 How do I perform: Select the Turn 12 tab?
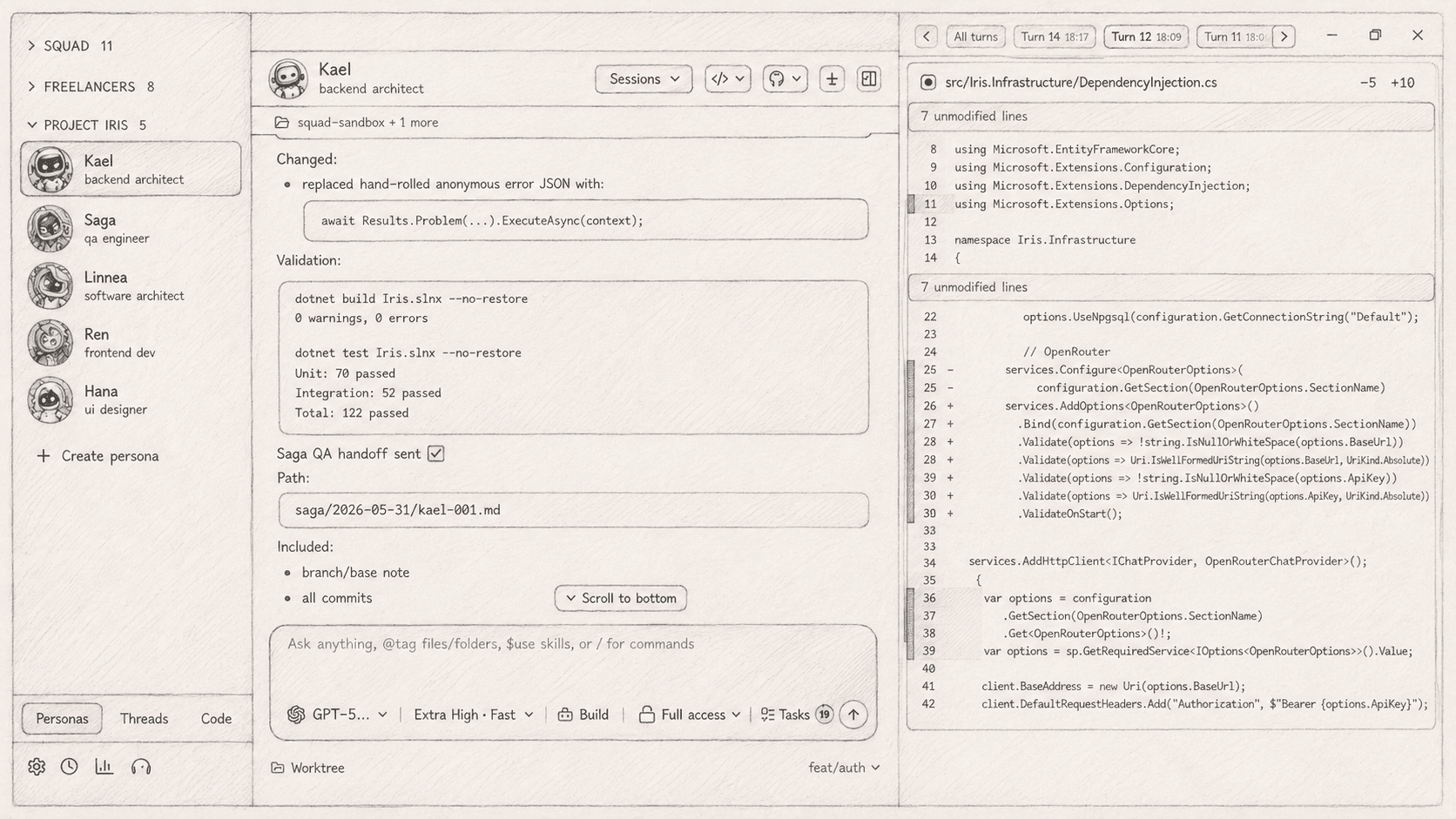[1146, 37]
